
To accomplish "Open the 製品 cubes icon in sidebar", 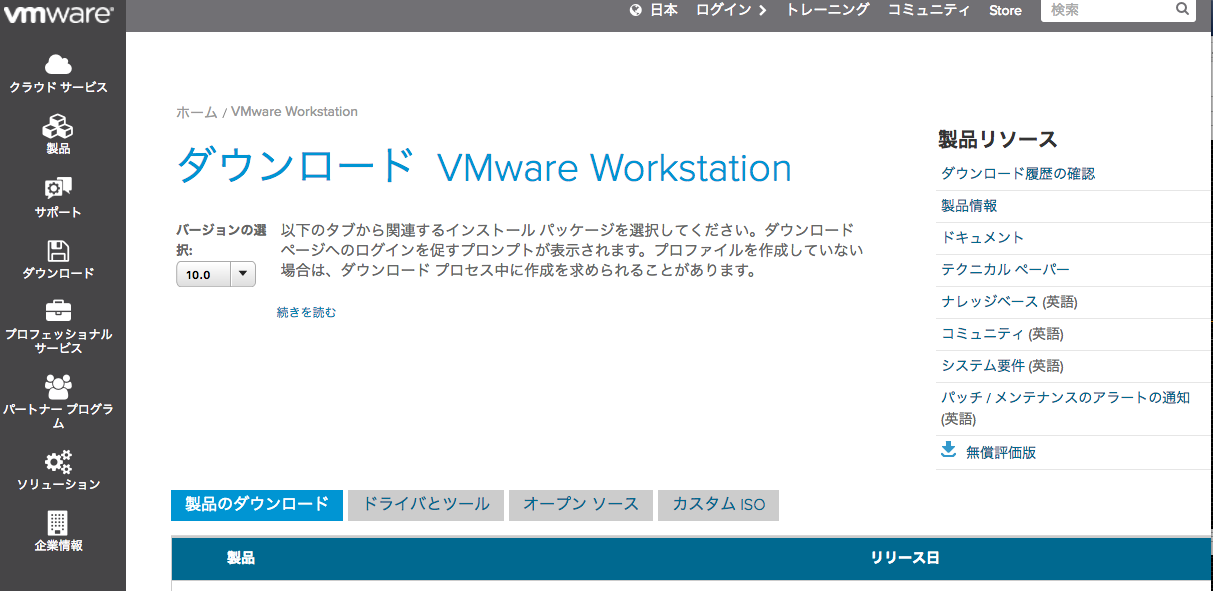I will pyautogui.click(x=58, y=126).
